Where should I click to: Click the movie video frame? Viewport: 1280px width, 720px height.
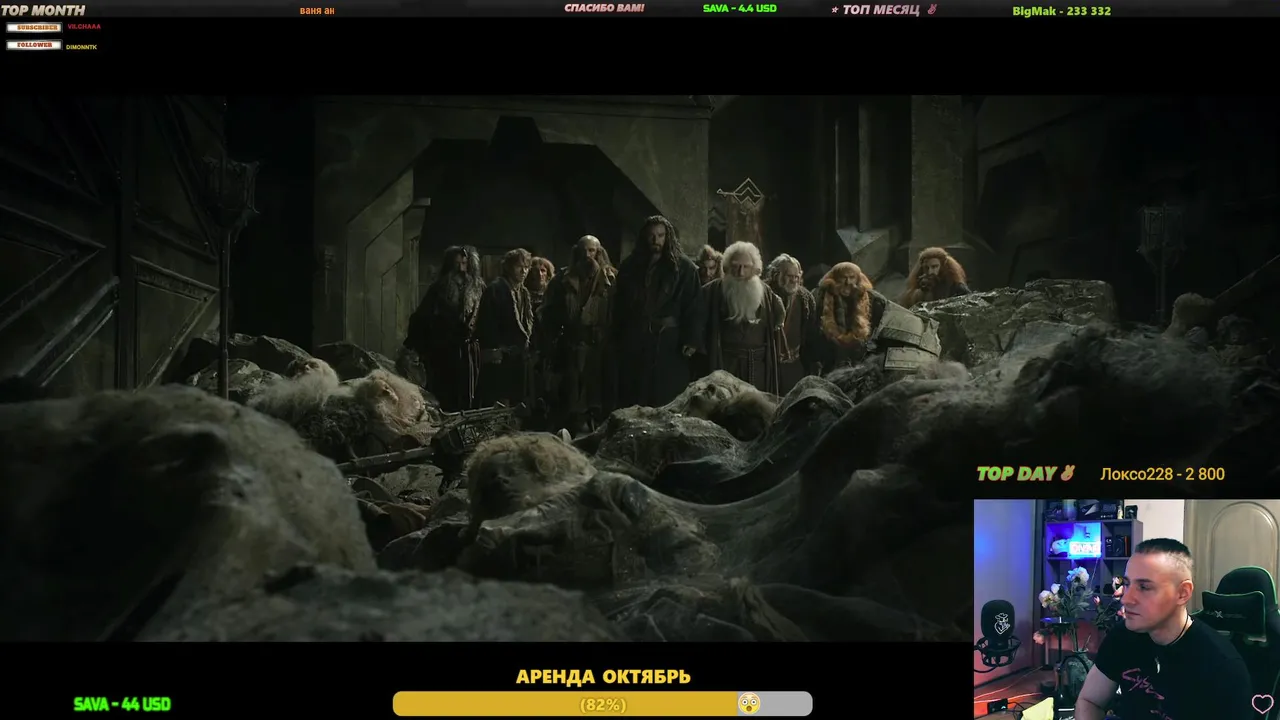[x=640, y=368]
